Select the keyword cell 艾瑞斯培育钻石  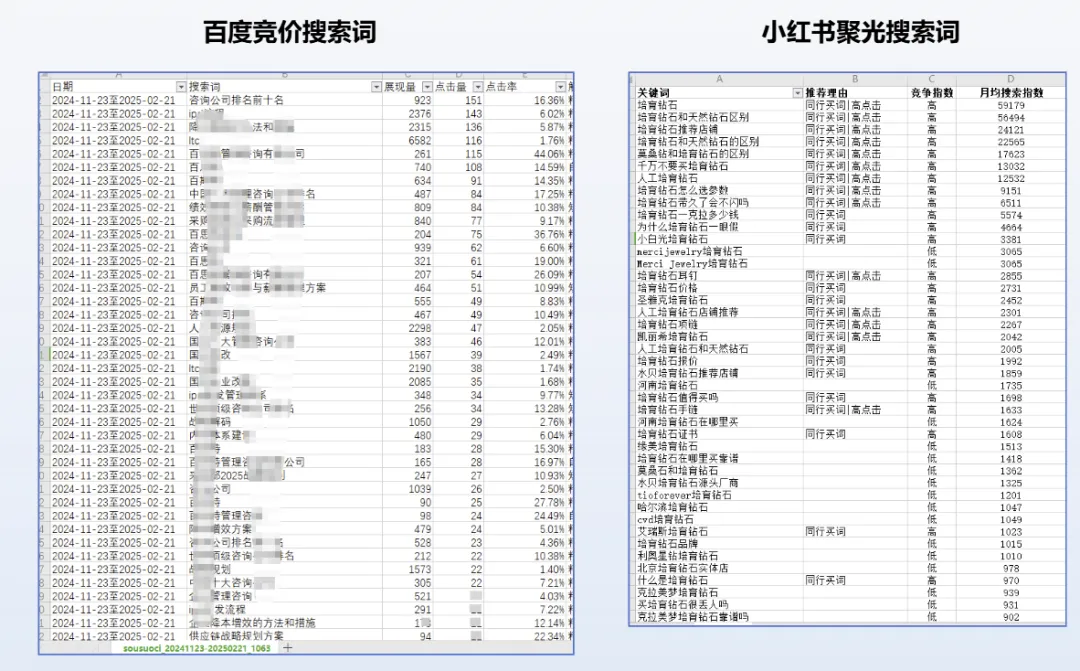719,531
